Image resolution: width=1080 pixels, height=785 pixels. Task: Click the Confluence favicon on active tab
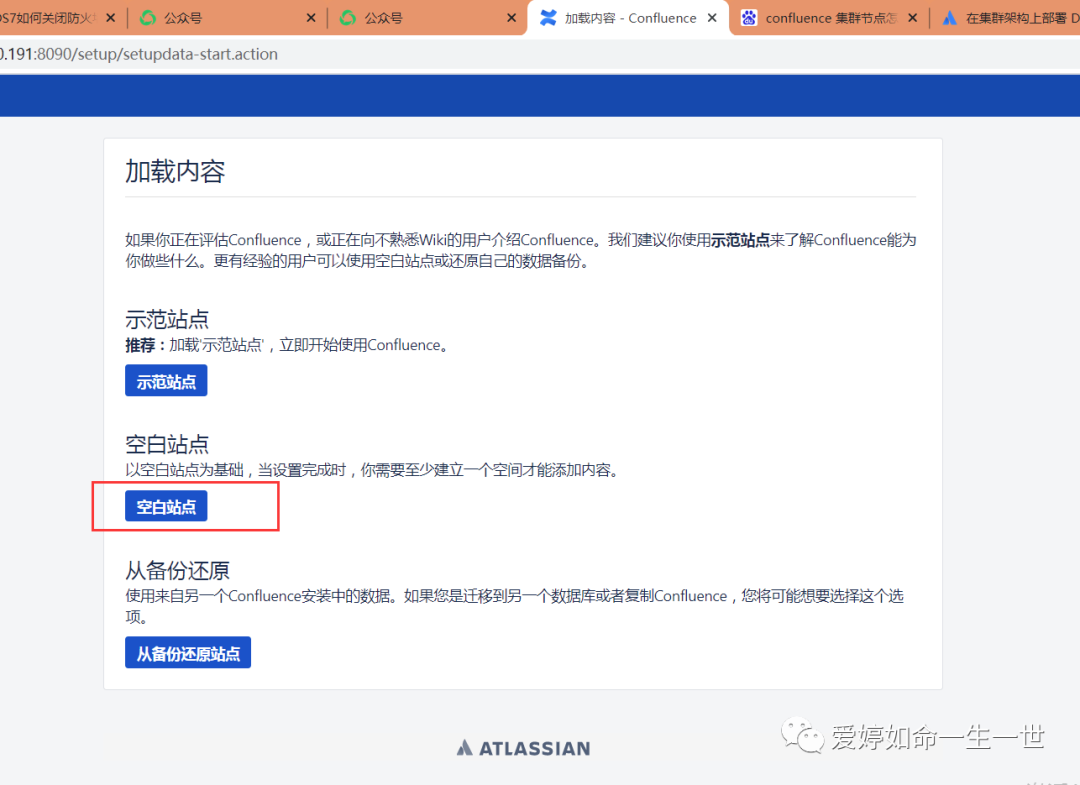548,18
